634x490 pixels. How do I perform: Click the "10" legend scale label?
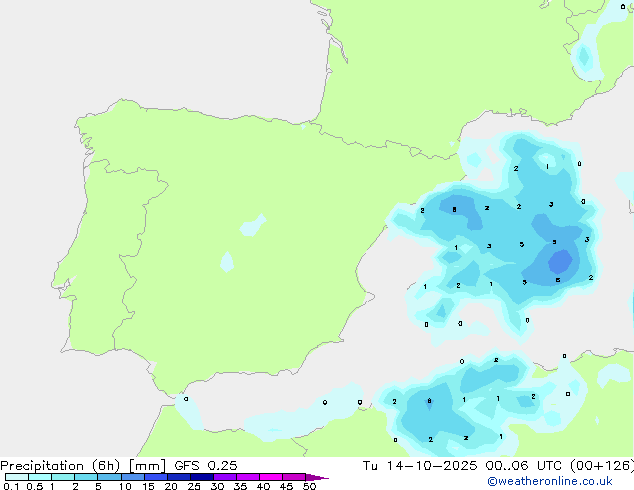(125, 486)
